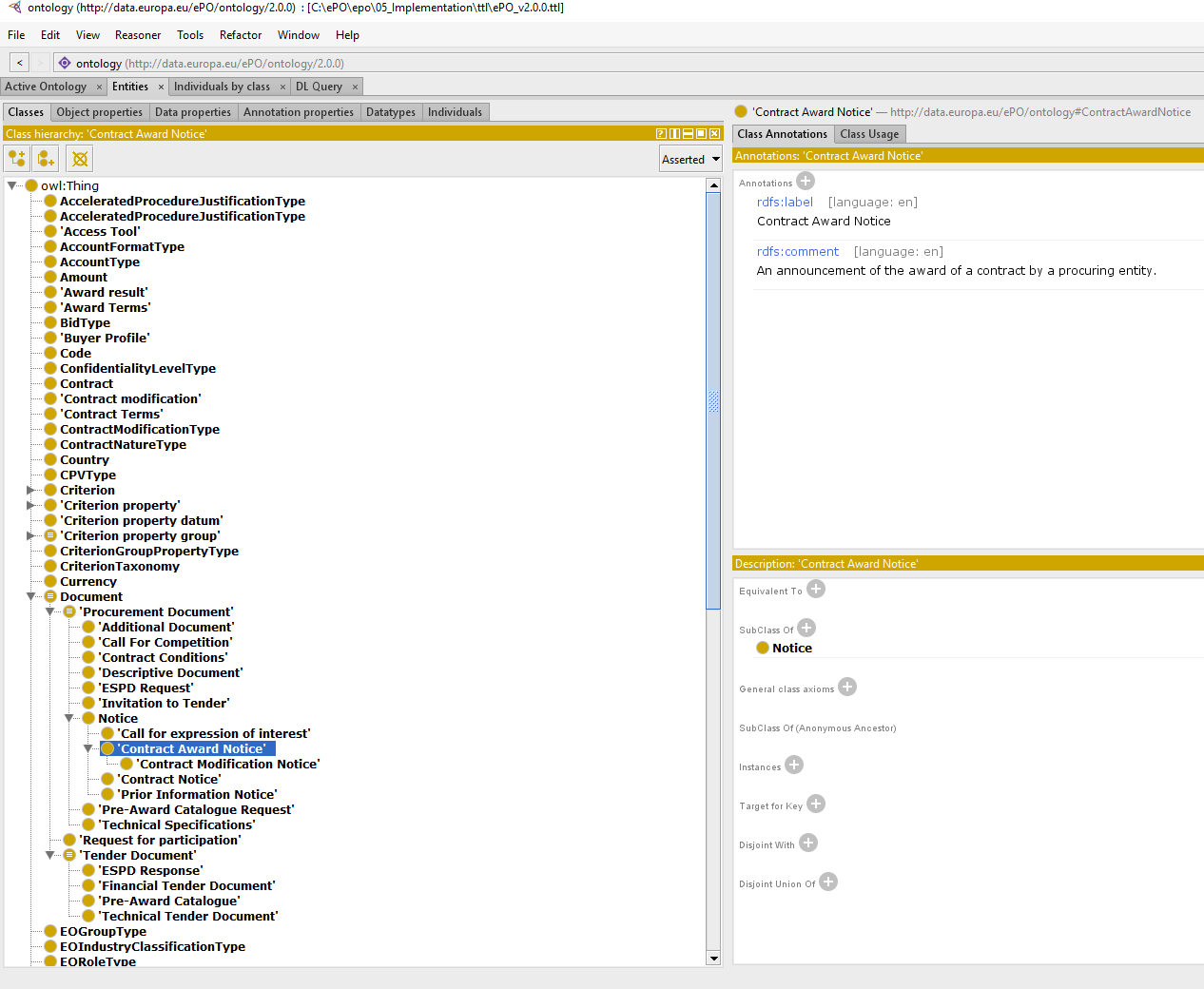Select the 'Technical Tender Document' class
The image size is (1204, 989).
(x=189, y=917)
